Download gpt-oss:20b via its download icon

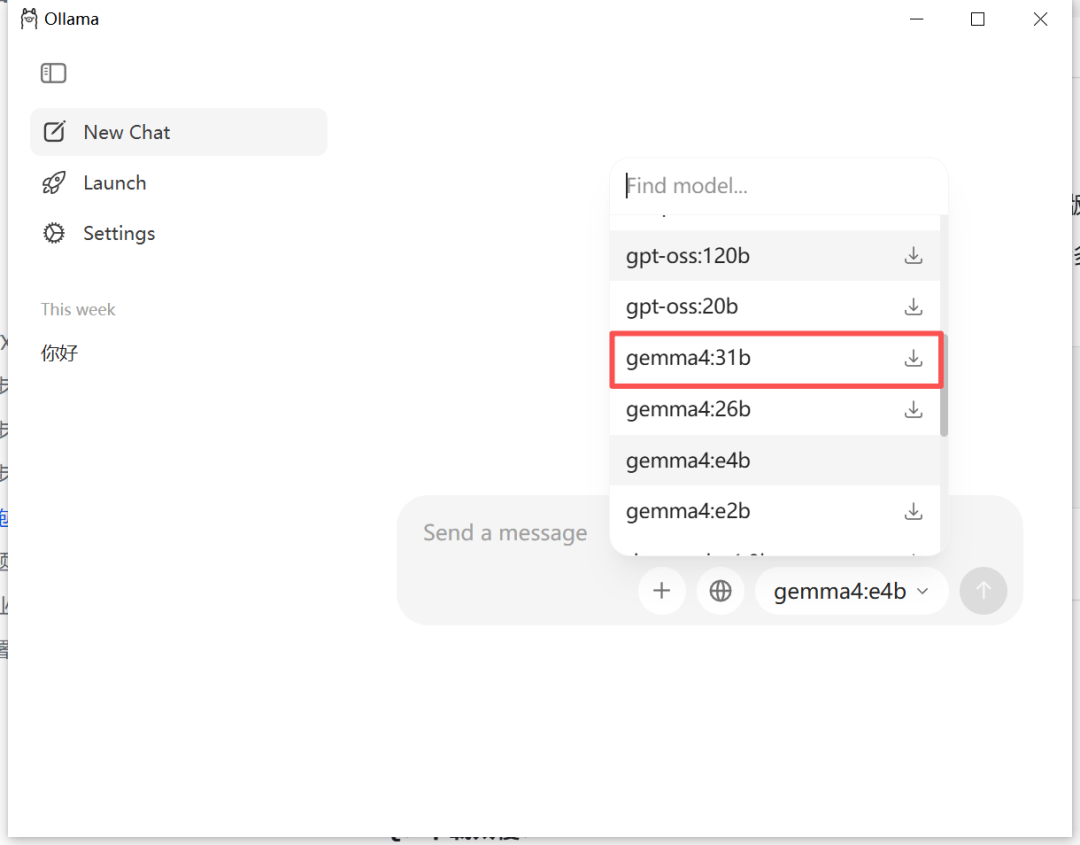tap(913, 306)
